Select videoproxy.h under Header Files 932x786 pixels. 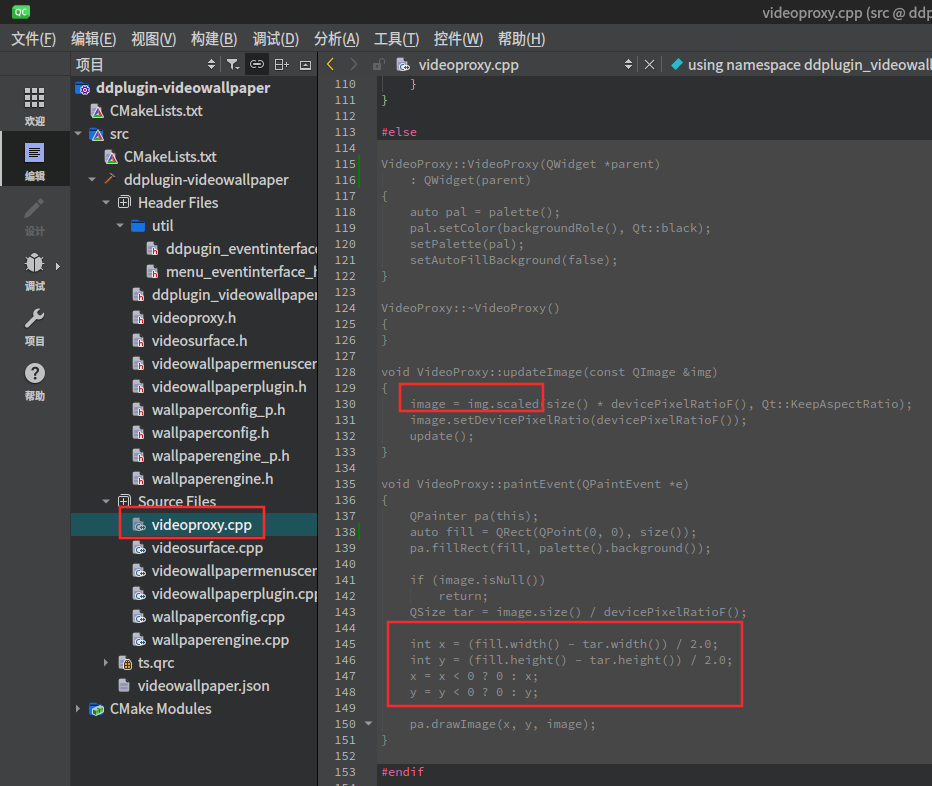(193, 318)
